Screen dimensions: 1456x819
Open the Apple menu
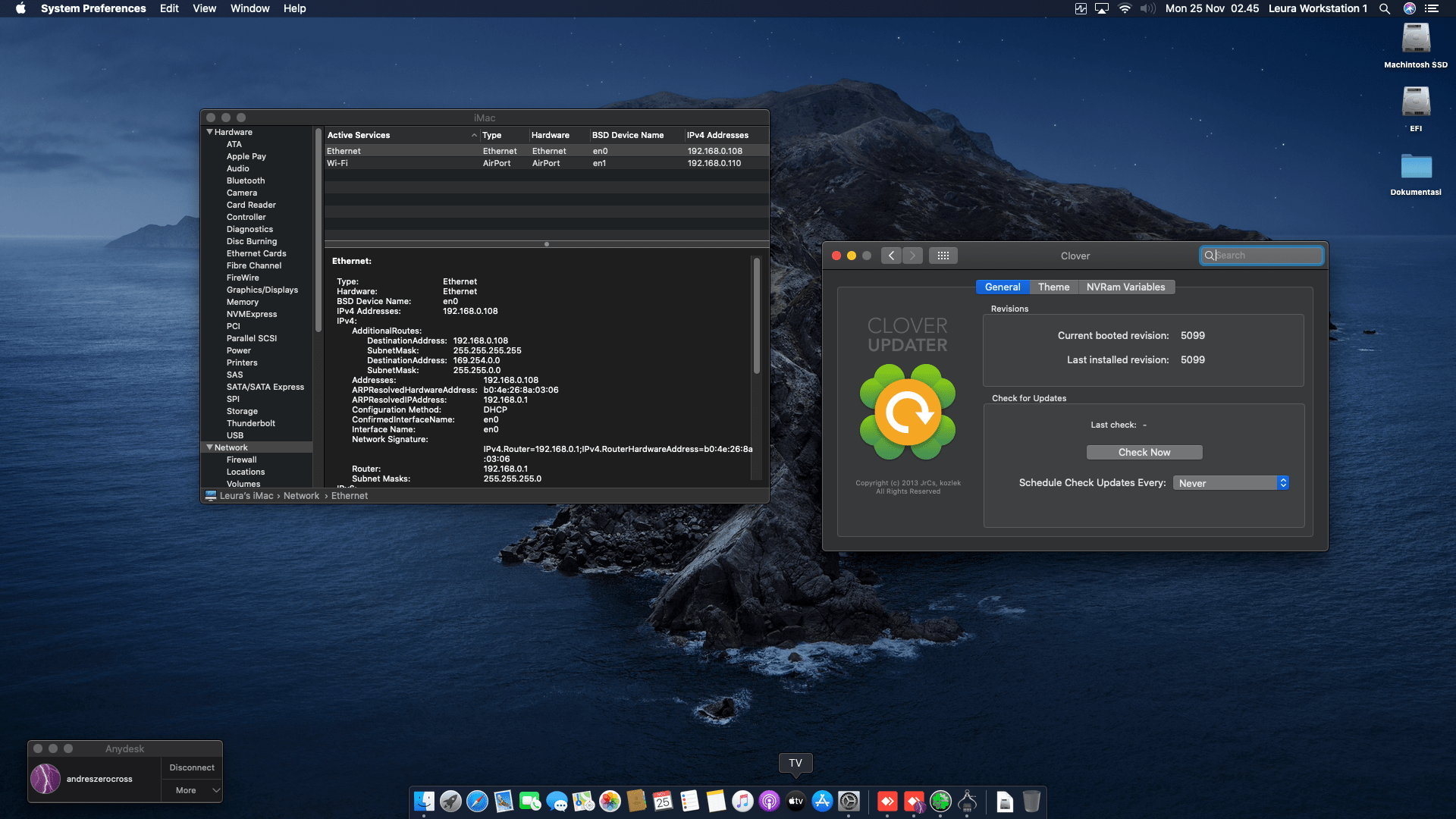tap(20, 8)
